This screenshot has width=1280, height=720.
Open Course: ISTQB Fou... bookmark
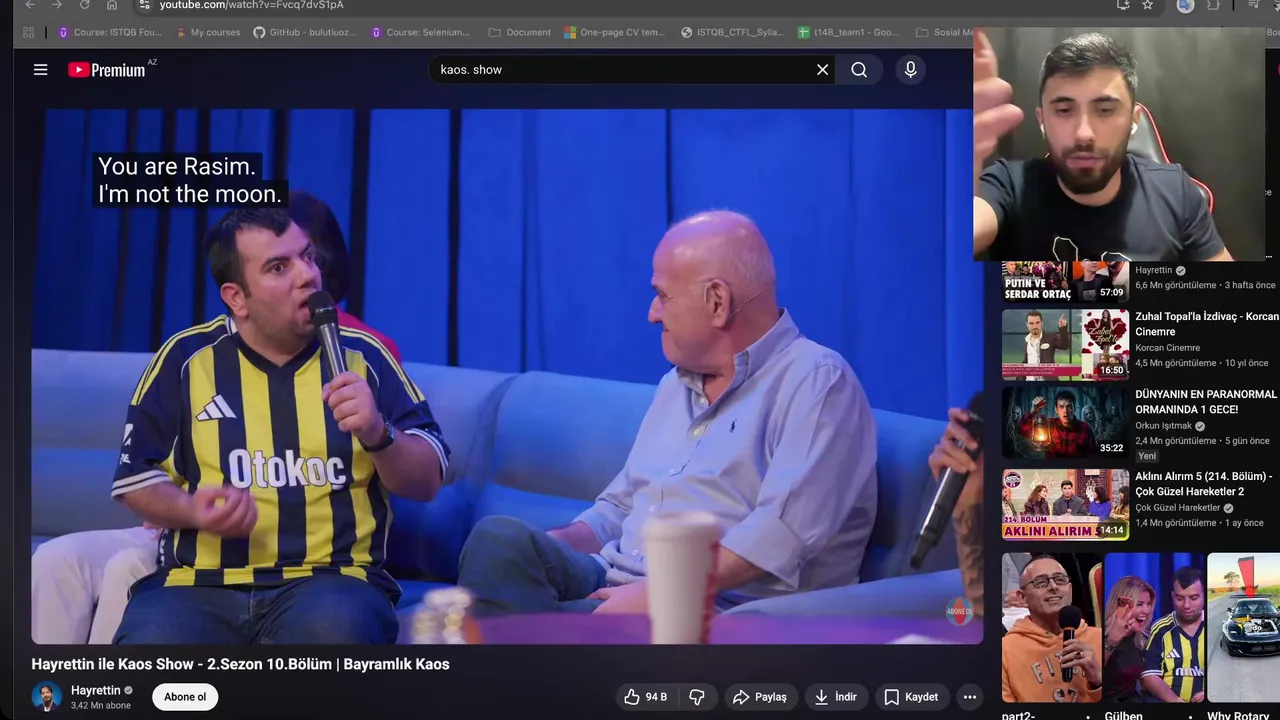click(109, 32)
